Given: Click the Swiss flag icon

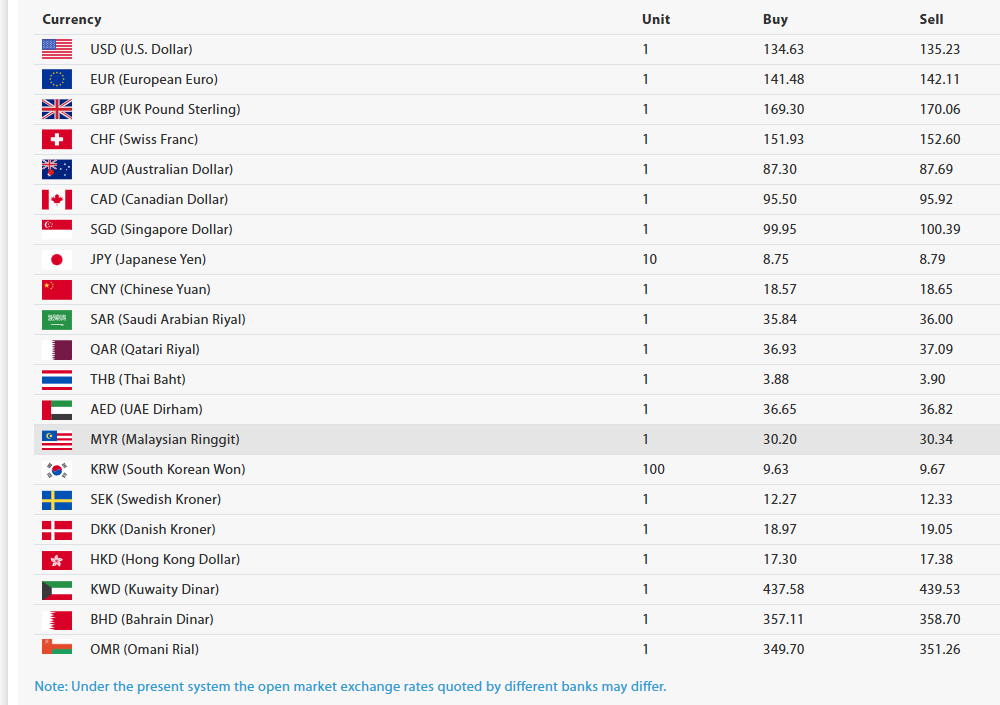Looking at the screenshot, I should pyautogui.click(x=57, y=139).
